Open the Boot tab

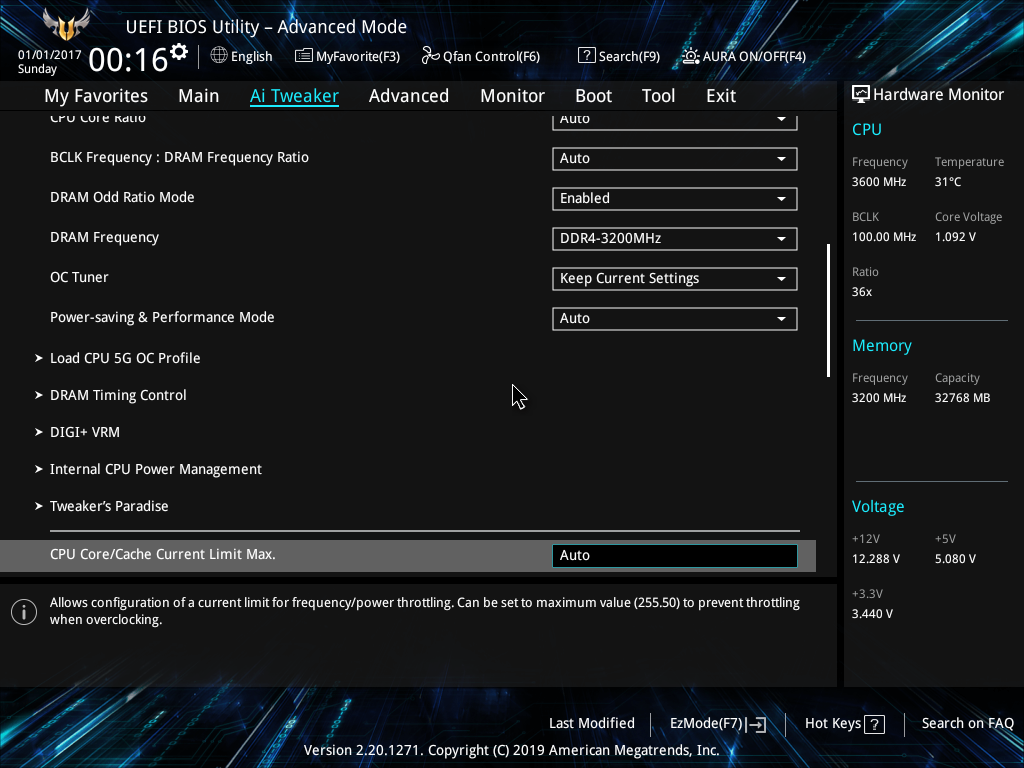click(x=593, y=96)
